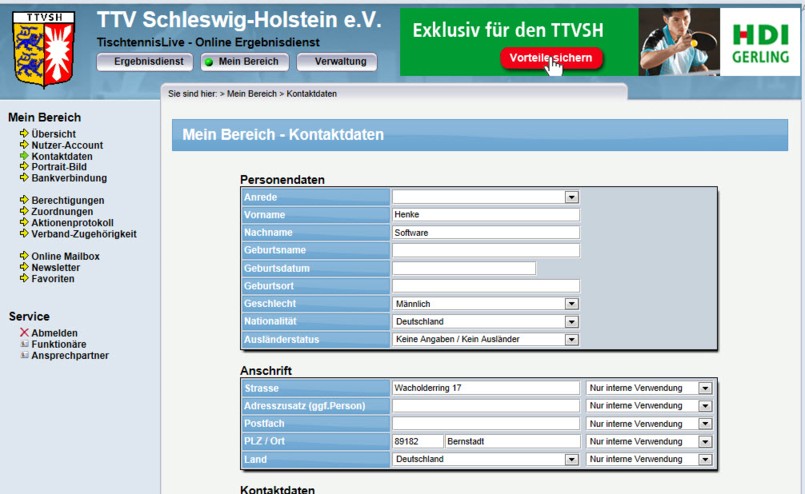Go to the Nutzer-Account page
The width and height of the screenshot is (805, 494).
pyautogui.click(x=67, y=145)
